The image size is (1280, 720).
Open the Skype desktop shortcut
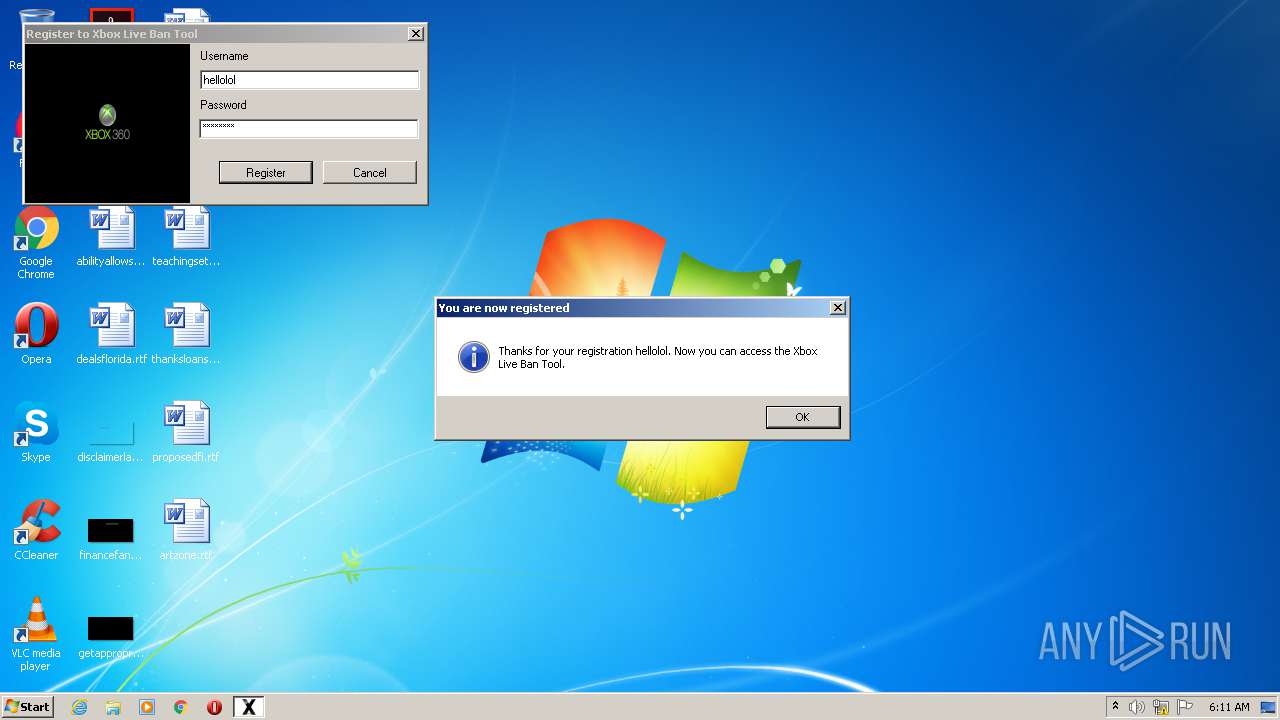(x=36, y=432)
